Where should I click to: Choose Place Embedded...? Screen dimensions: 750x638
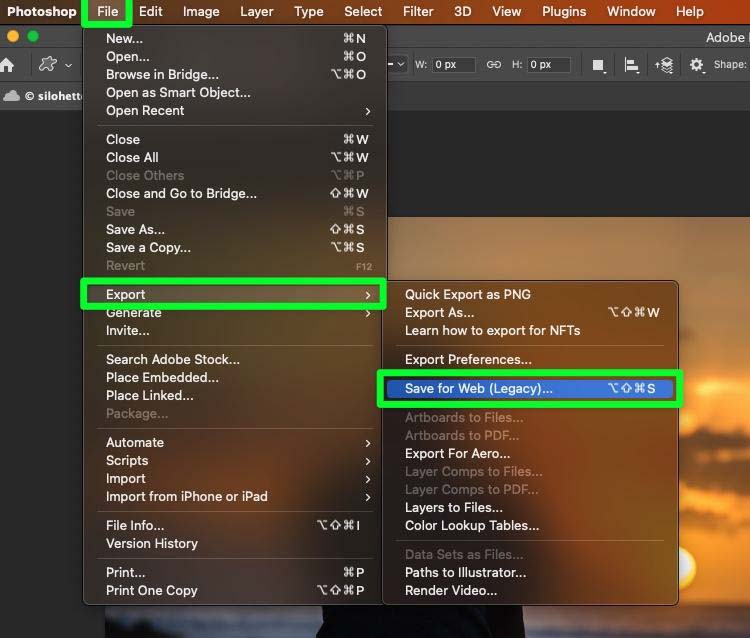[234, 378]
